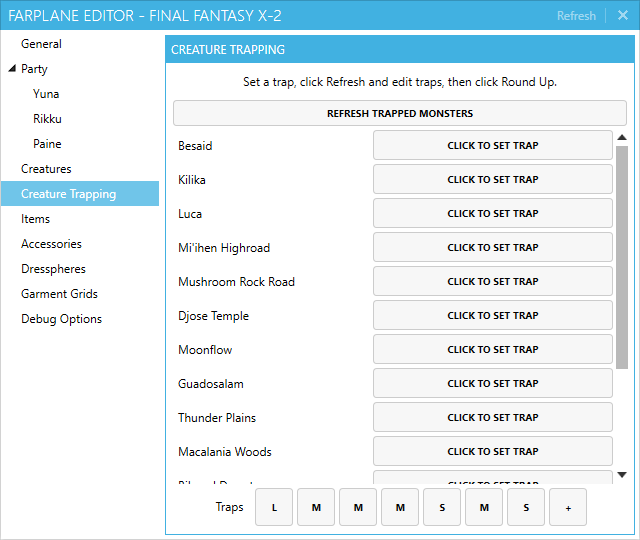640x540 pixels.
Task: Select Creature Trapping in the sidebar
Action: click(80, 193)
